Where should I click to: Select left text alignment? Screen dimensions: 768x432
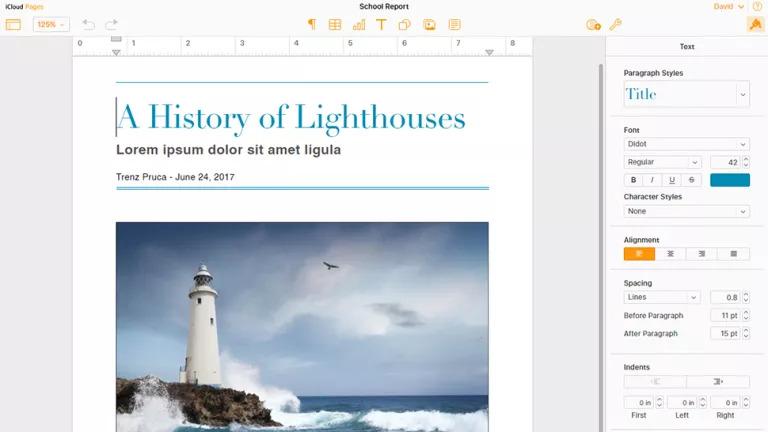(x=639, y=254)
